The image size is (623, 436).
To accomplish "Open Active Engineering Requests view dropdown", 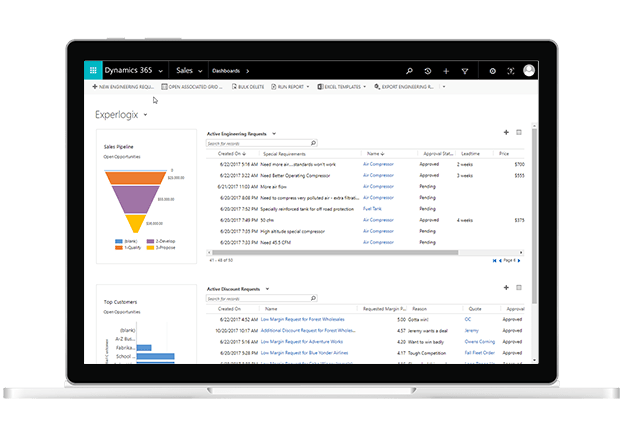I will [274, 134].
